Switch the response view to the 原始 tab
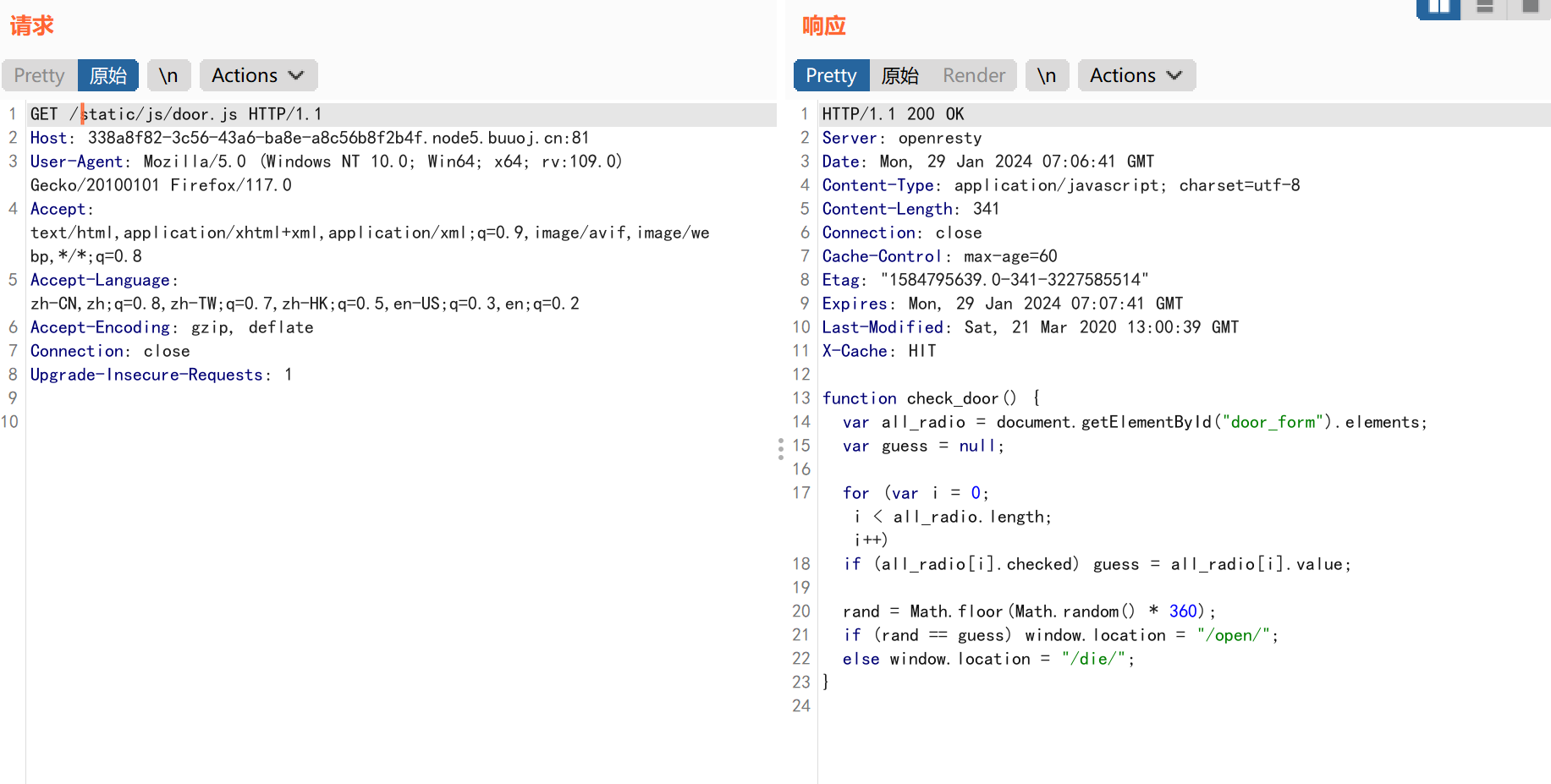 point(899,75)
